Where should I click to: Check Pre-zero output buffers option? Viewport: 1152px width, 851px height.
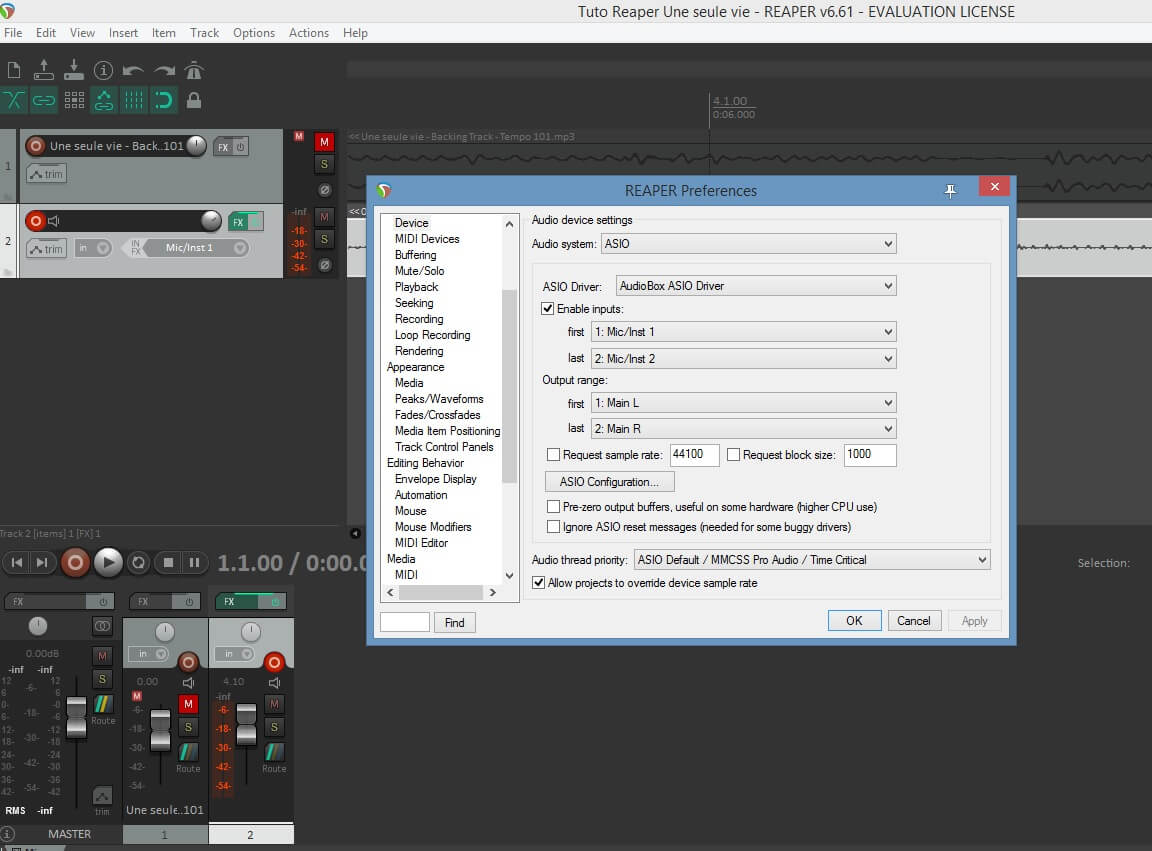coord(553,506)
